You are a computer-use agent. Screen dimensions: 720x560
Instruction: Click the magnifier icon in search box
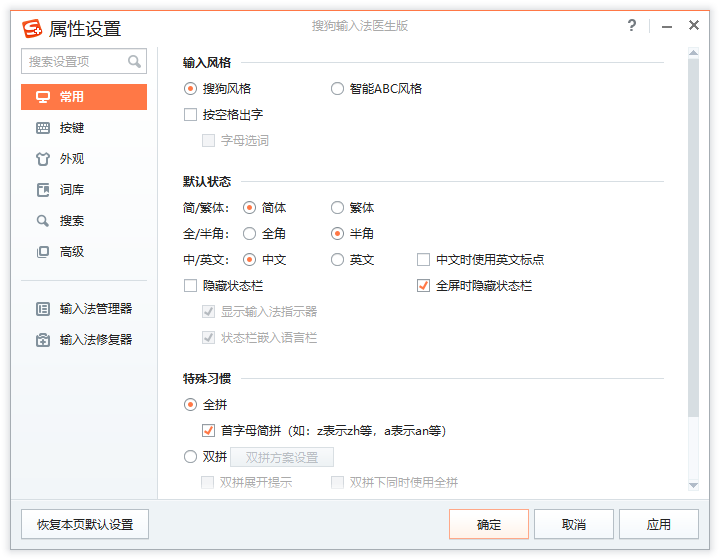[134, 61]
